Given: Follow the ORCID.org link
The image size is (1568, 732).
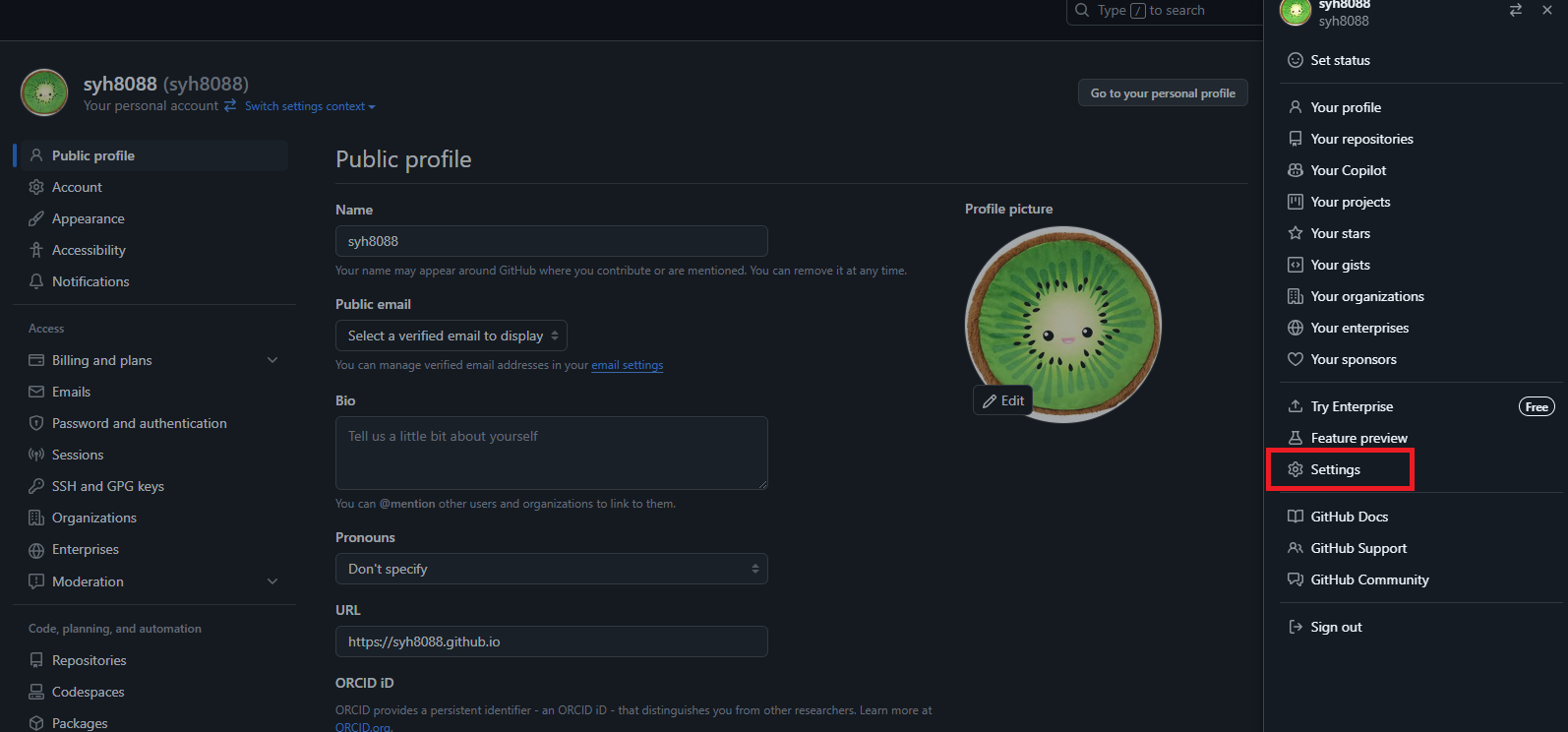Looking at the screenshot, I should (363, 727).
